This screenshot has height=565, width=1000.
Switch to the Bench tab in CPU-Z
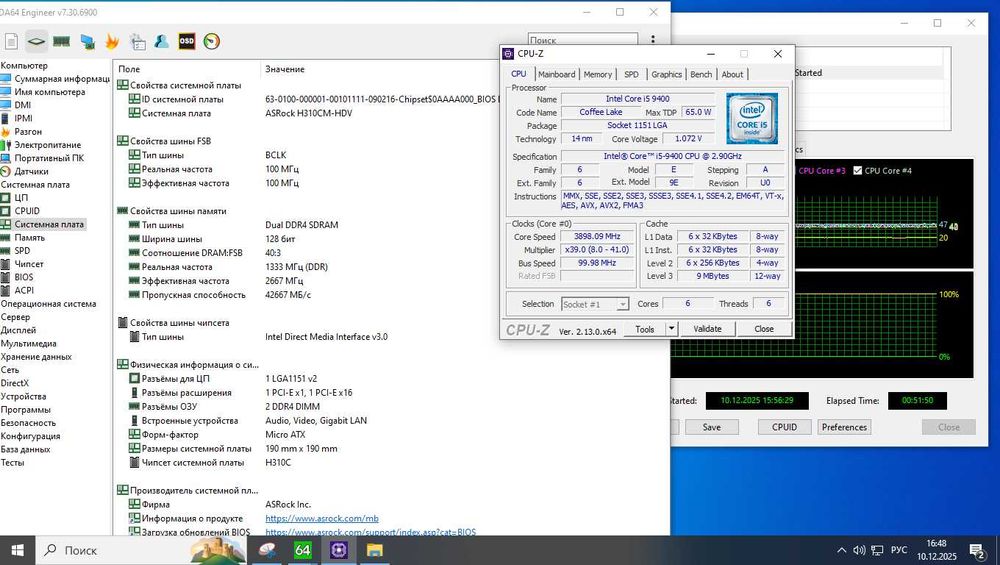[701, 74]
